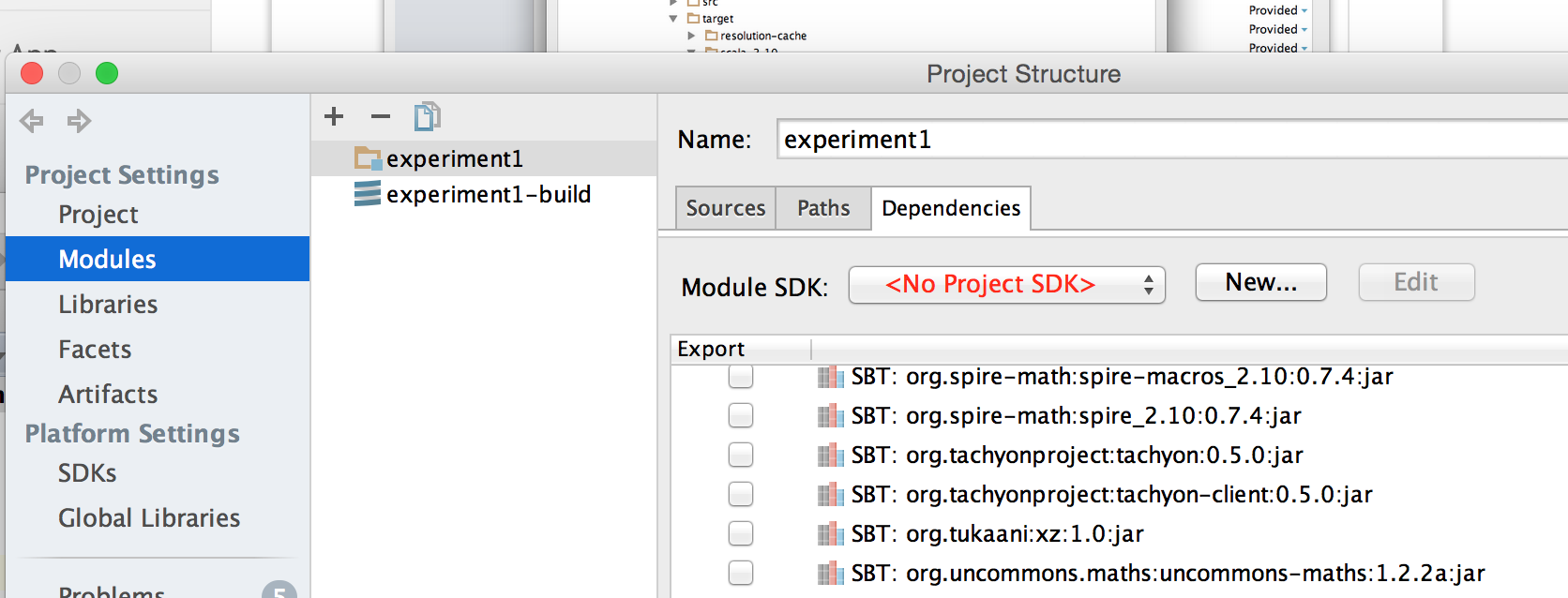Screen dimensions: 1568x598
Task: Click library icon for org.tukaani:xz jar
Action: 830,534
